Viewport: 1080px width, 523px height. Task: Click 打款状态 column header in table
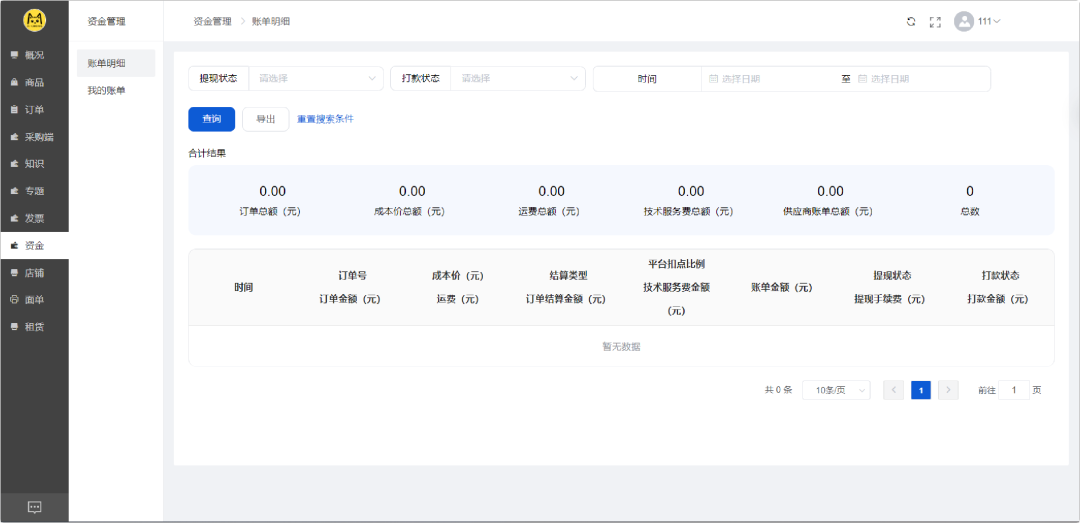[x=1000, y=276]
